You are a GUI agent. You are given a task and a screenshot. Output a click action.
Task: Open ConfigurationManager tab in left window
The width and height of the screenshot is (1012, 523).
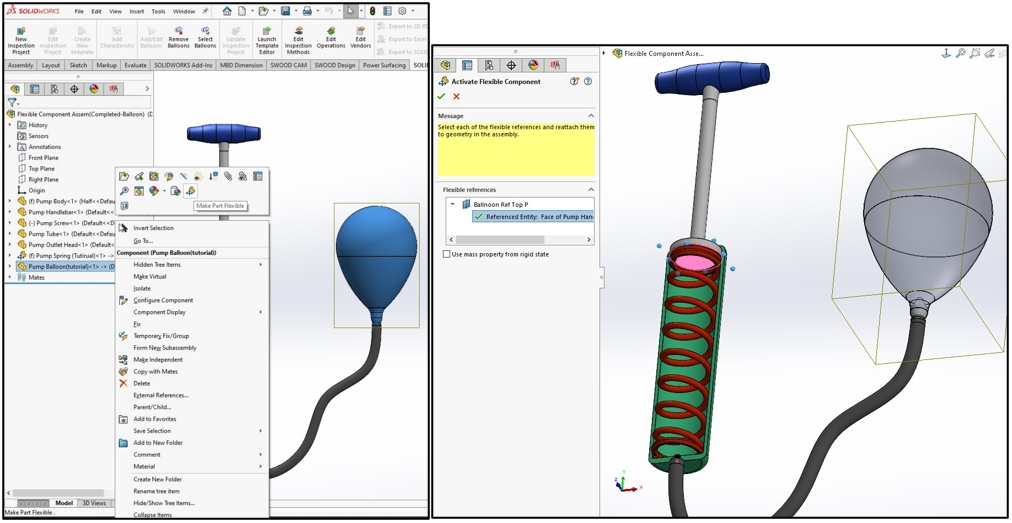54,89
